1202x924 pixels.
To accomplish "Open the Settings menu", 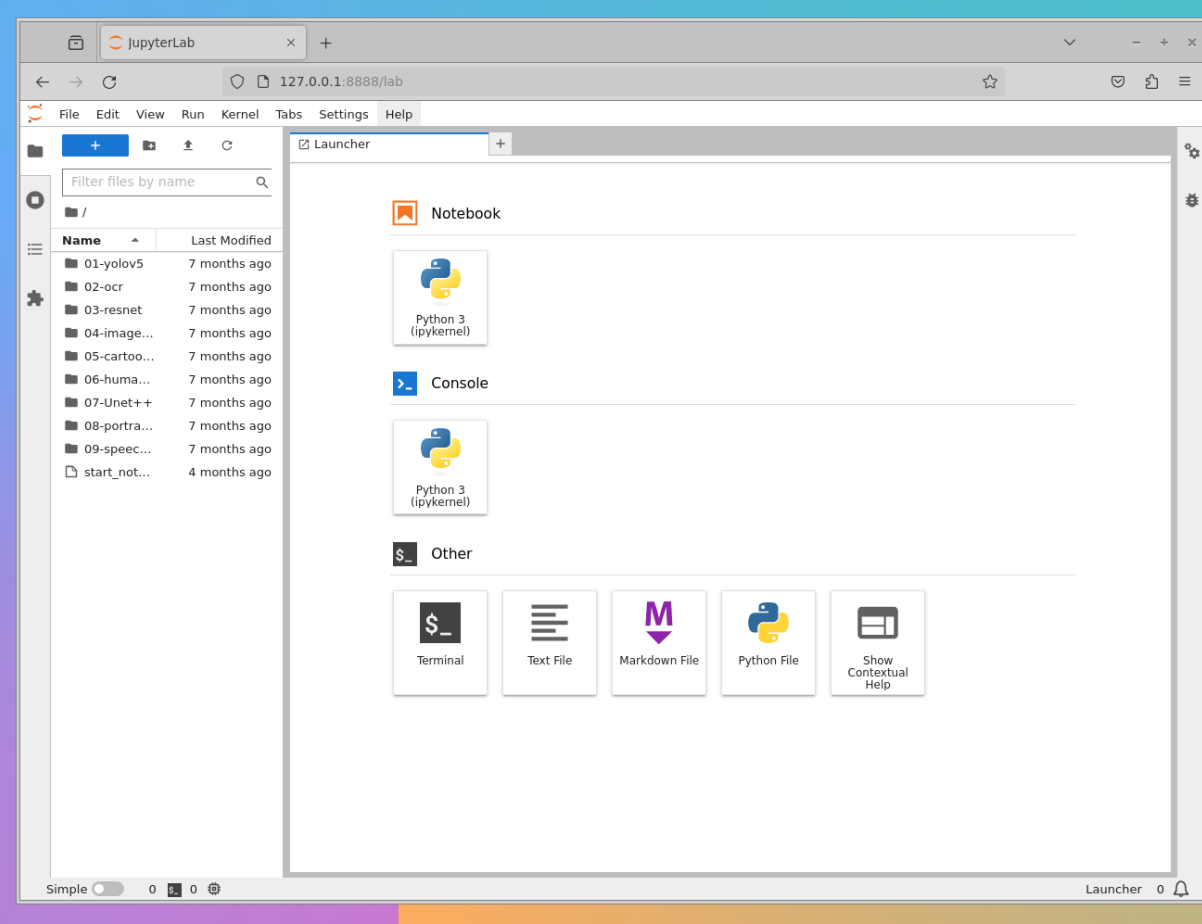I will [343, 114].
